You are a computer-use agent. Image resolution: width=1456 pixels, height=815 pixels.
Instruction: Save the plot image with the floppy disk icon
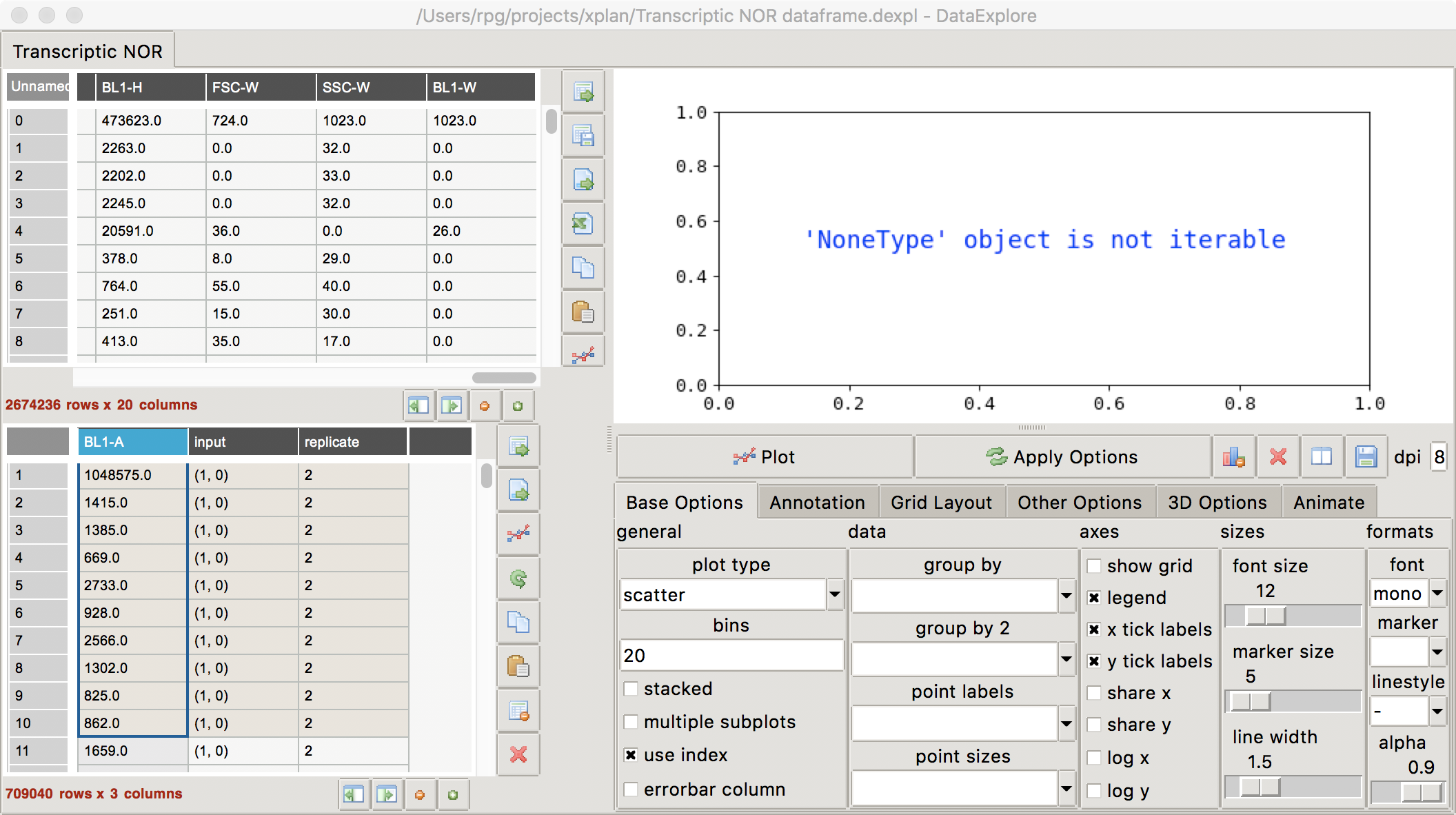point(1366,456)
